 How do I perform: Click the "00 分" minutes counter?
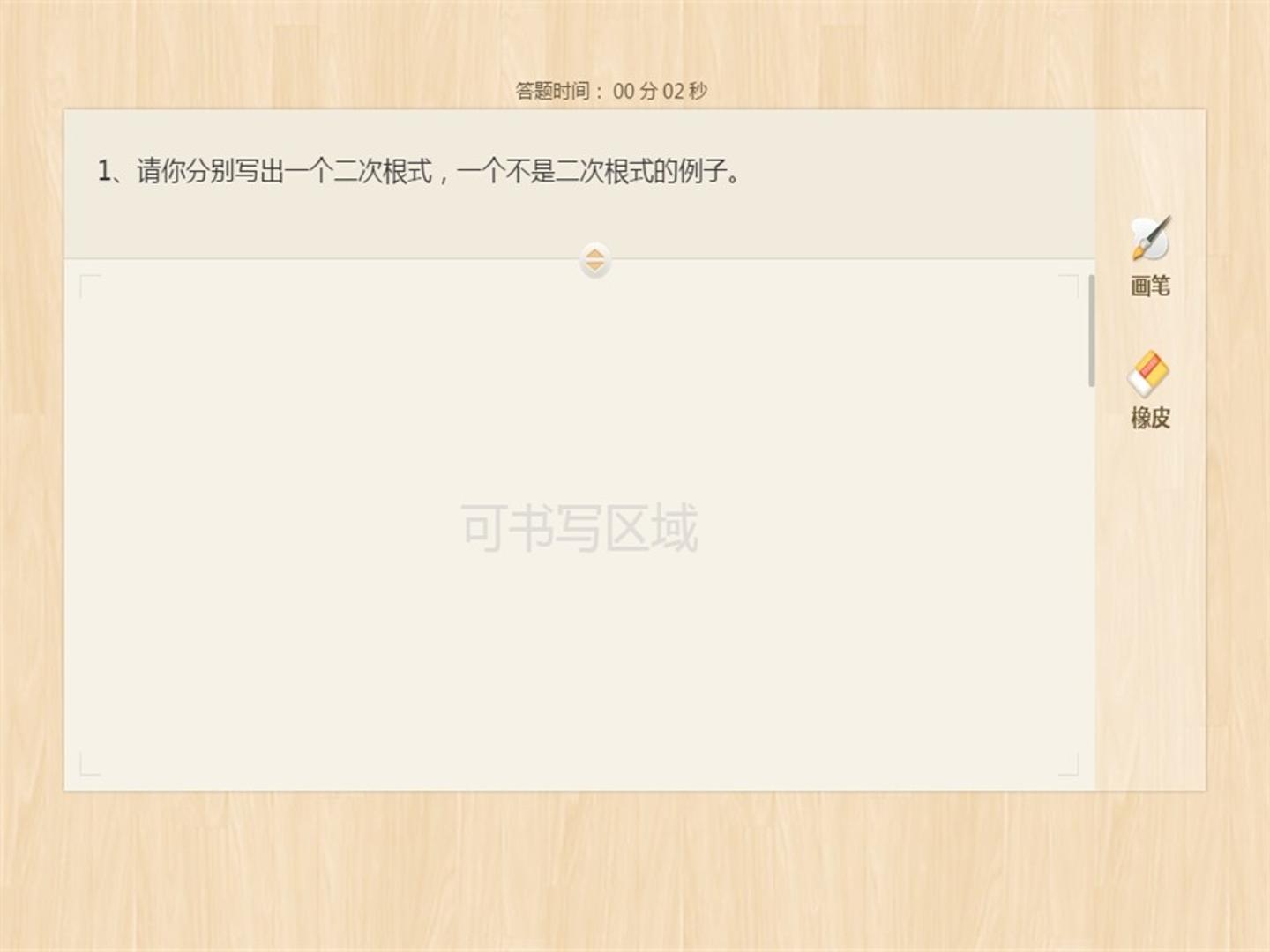point(635,91)
